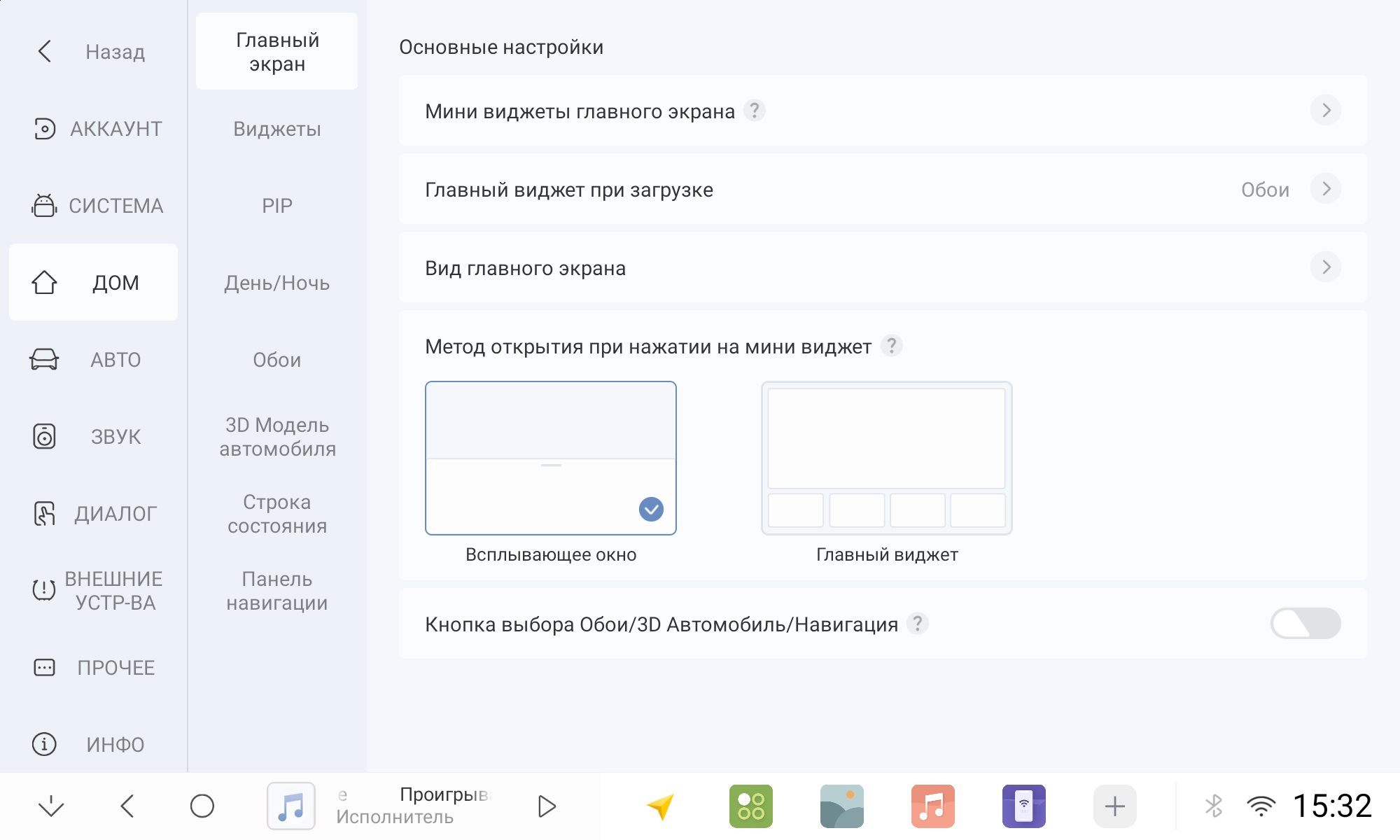Open the purple phone mirroring app
The image size is (1400, 840).
click(1023, 806)
